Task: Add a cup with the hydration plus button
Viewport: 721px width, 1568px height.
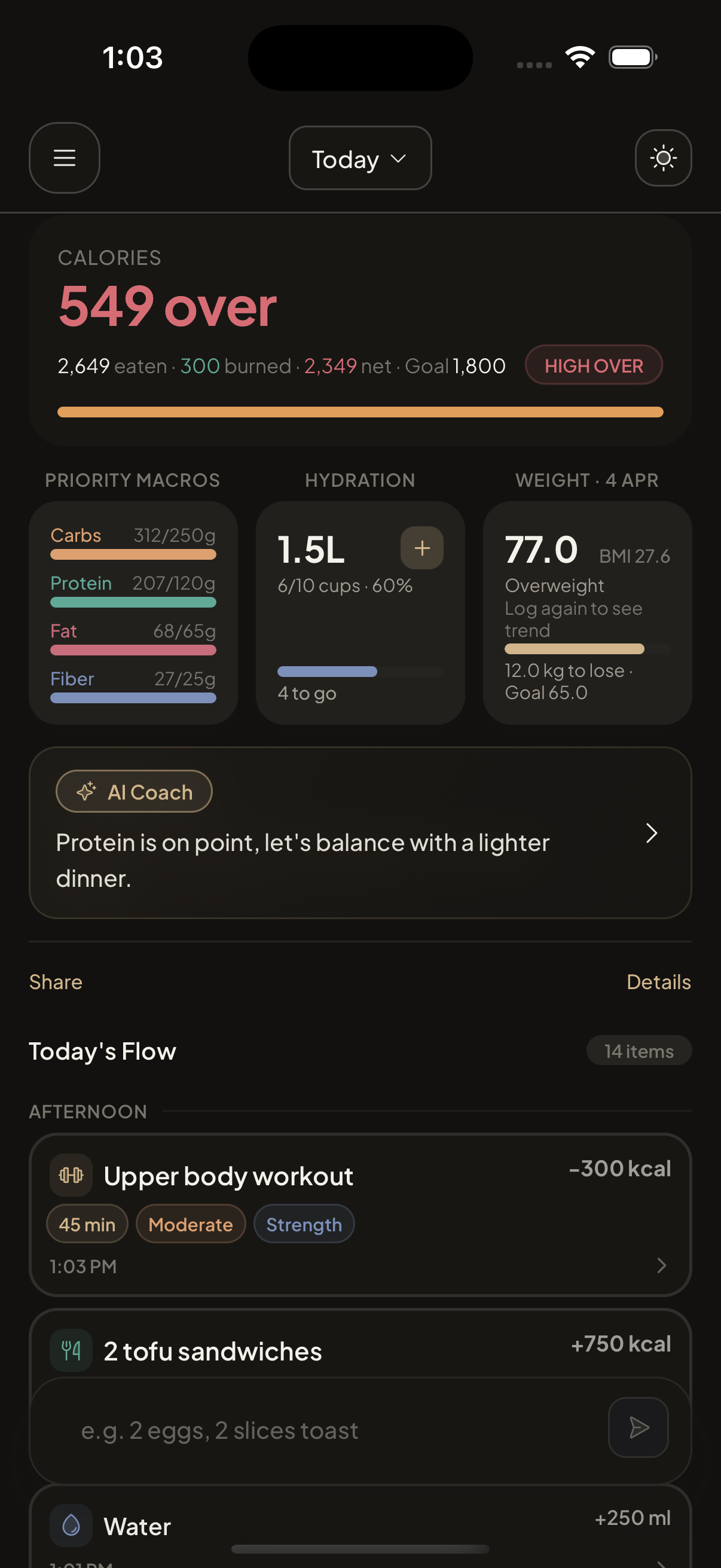Action: pos(421,548)
